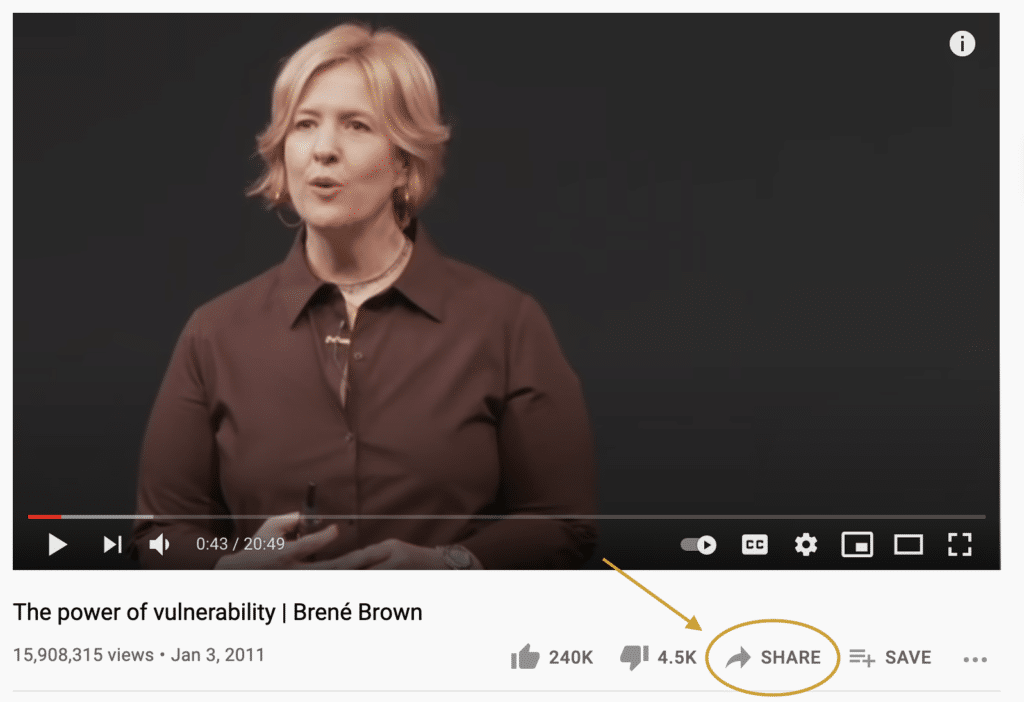The height and width of the screenshot is (702, 1024).
Task: Activate miniplayer mode icon
Action: click(x=857, y=544)
